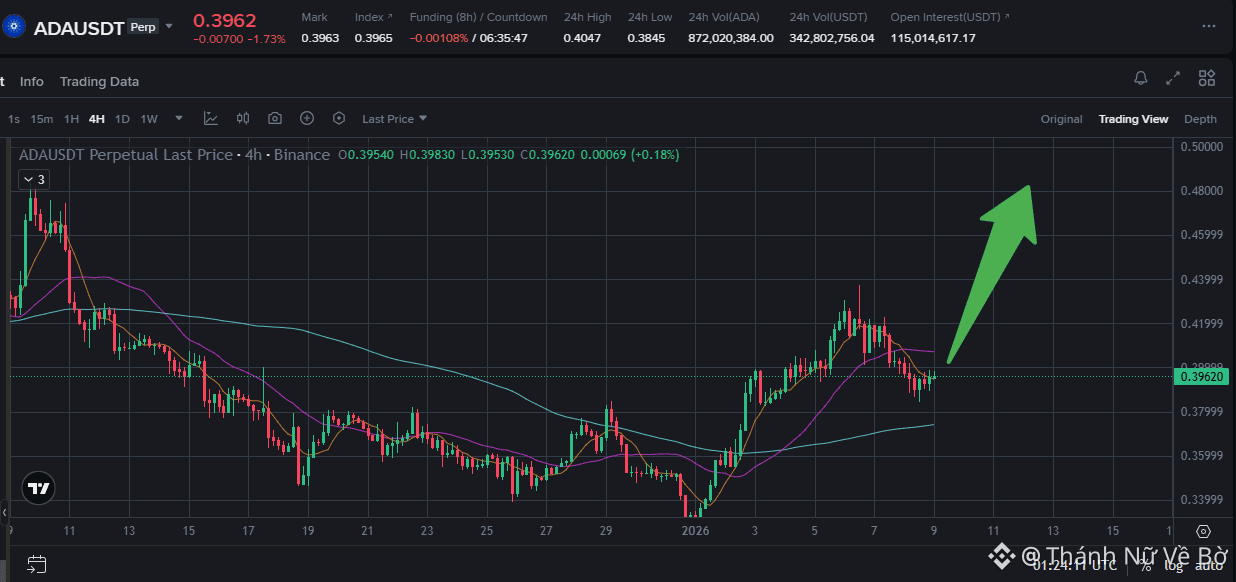The width and height of the screenshot is (1236, 582).
Task: Click the funding rate -0.00108%
Action: click(x=441, y=38)
